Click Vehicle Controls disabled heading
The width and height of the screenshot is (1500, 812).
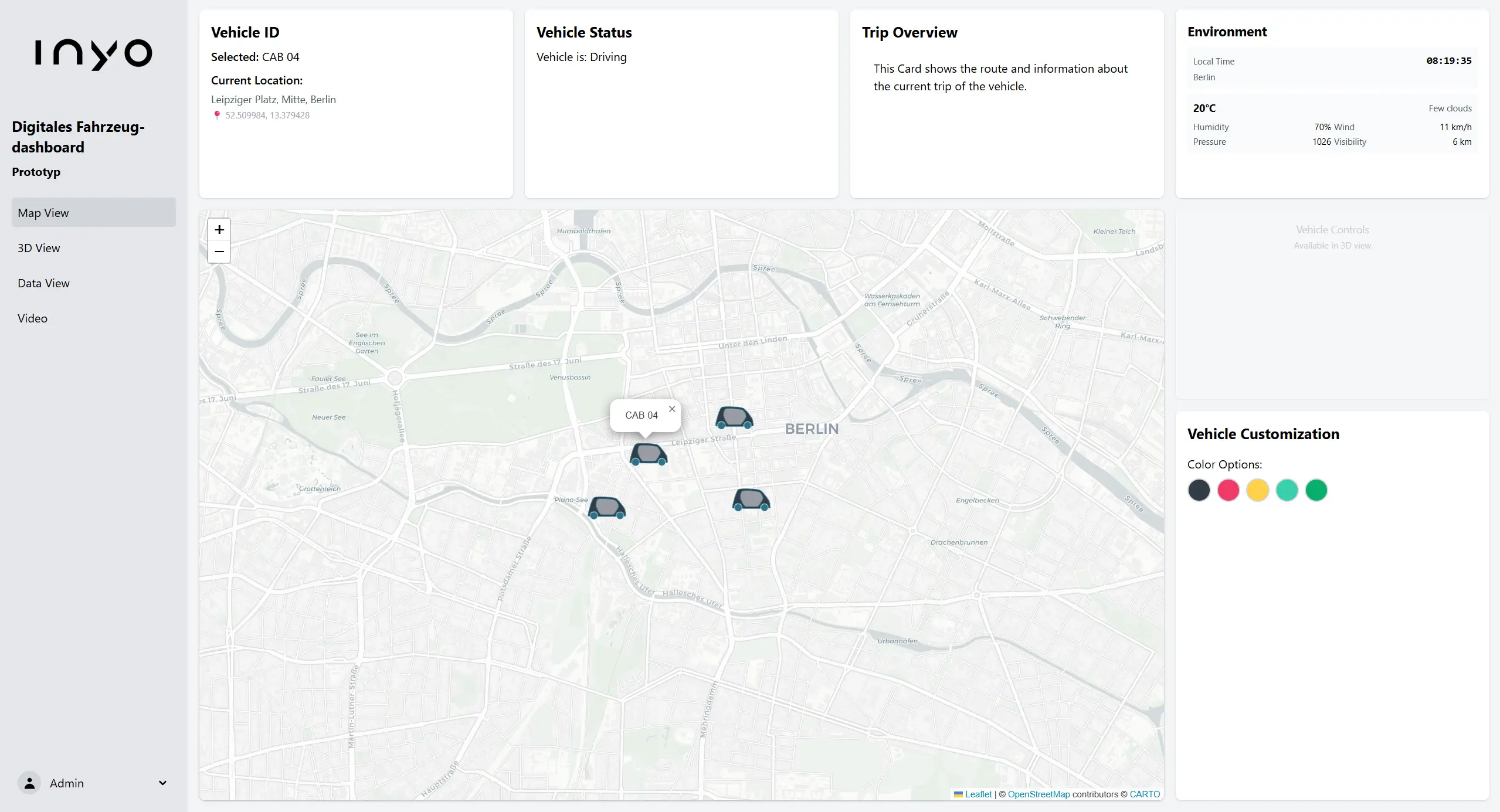pyautogui.click(x=1332, y=230)
